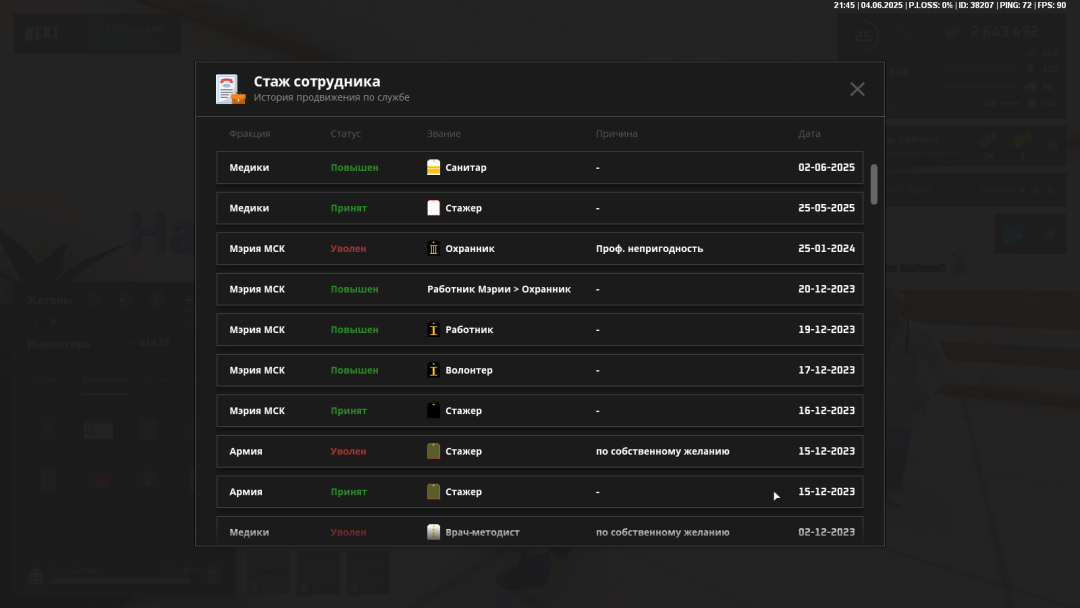1080x608 pixels.
Task: Click the Санитар rank badge icon
Action: [x=433, y=168]
